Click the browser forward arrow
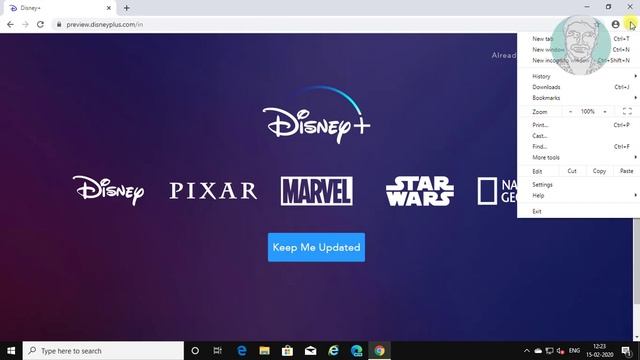Screen dimensions: 640x360 tap(25, 24)
